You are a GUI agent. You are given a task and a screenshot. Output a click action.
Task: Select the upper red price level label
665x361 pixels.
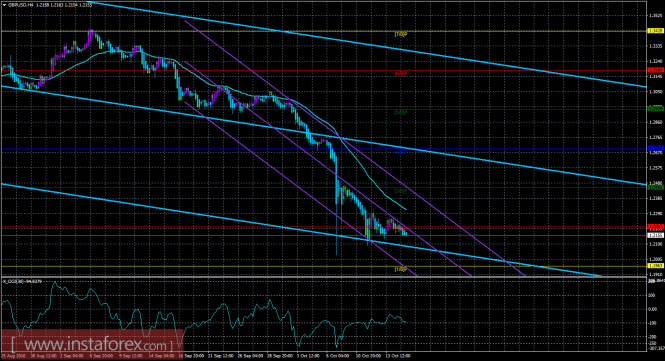656,70
